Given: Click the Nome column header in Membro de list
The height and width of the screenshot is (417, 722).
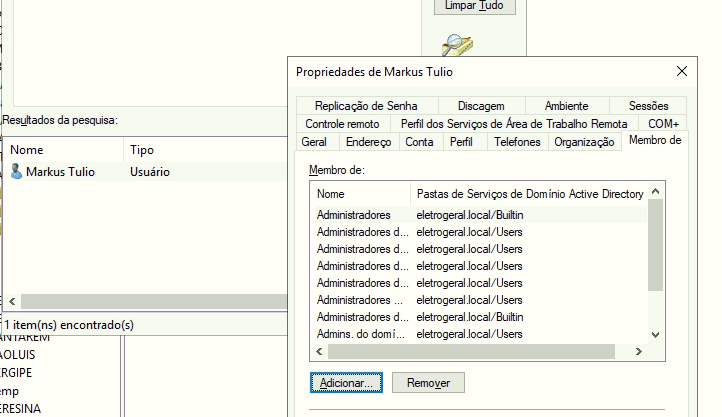Looking at the screenshot, I should point(360,194).
